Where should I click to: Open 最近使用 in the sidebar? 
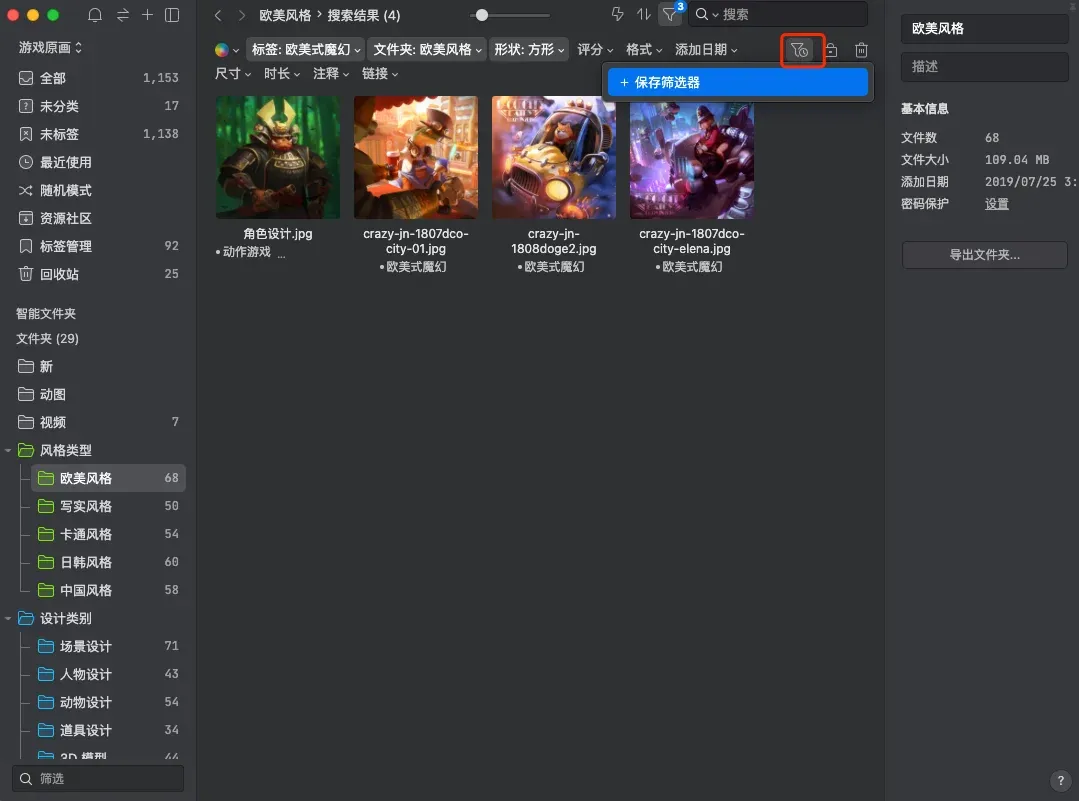coord(98,162)
